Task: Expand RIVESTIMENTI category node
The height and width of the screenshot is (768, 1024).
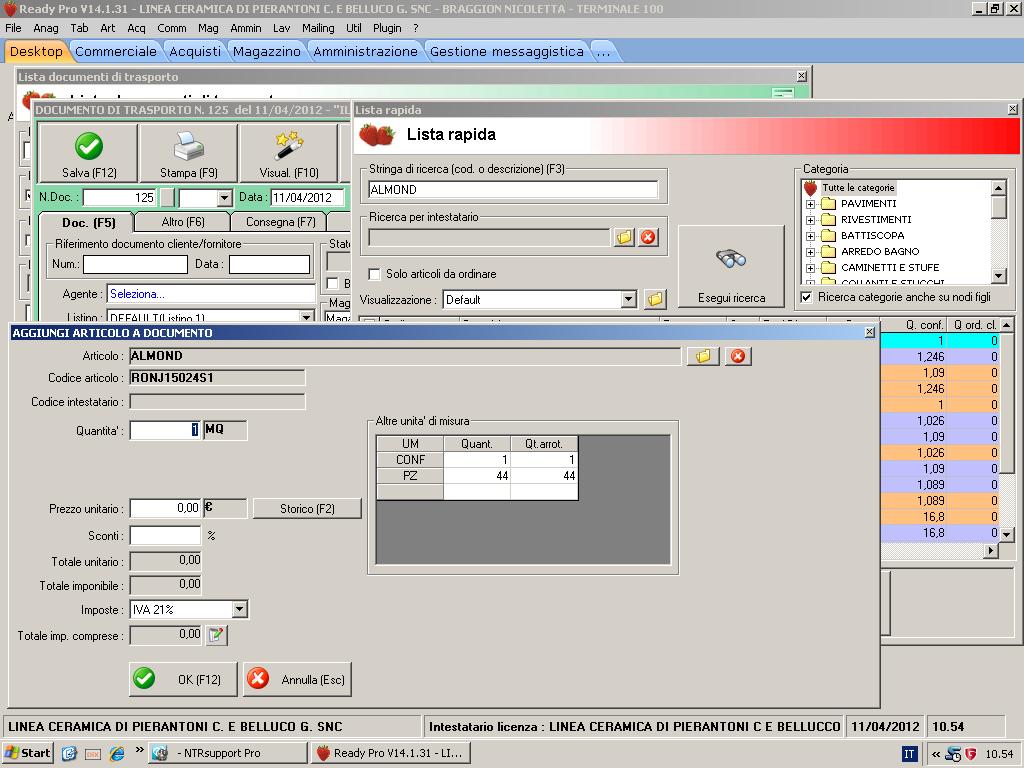Action: (810, 220)
